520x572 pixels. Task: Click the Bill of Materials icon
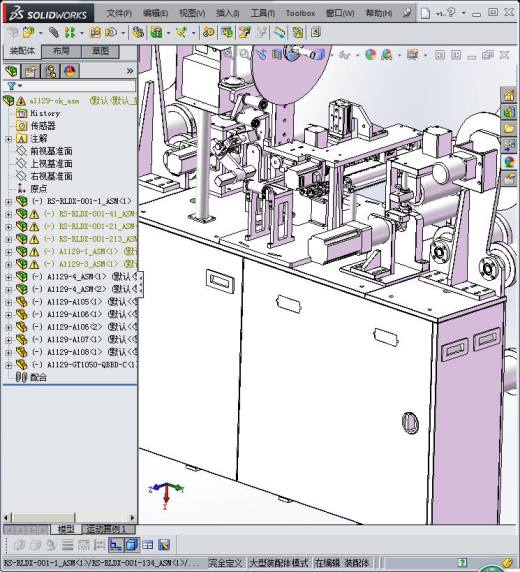[227, 32]
